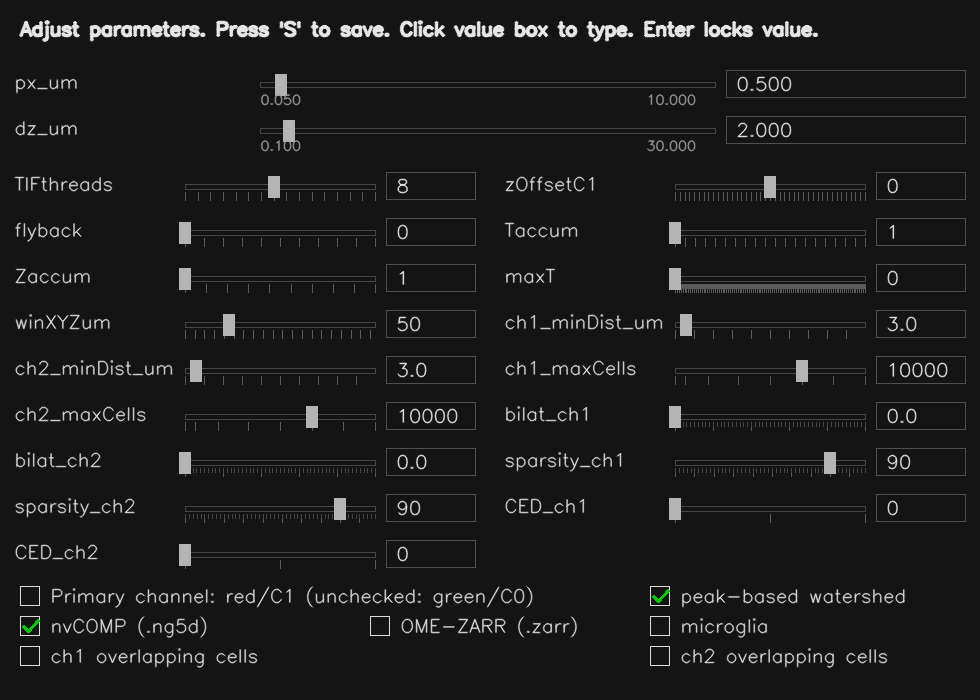Enable ch2 overlapping cells

(660, 657)
